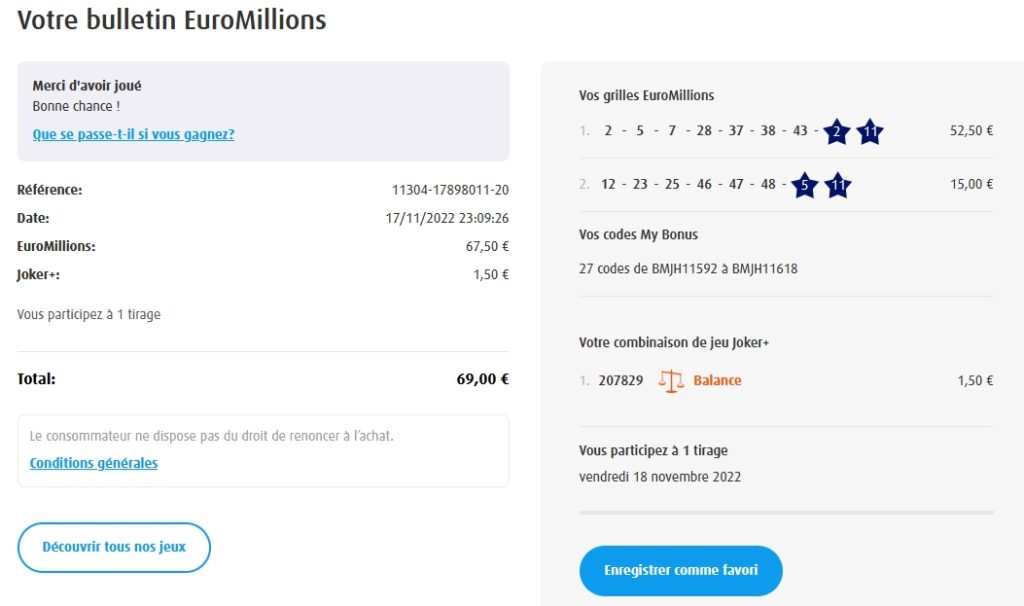Click the purchase date 17/11/2022 23:09:26
1024x606 pixels.
click(x=447, y=218)
